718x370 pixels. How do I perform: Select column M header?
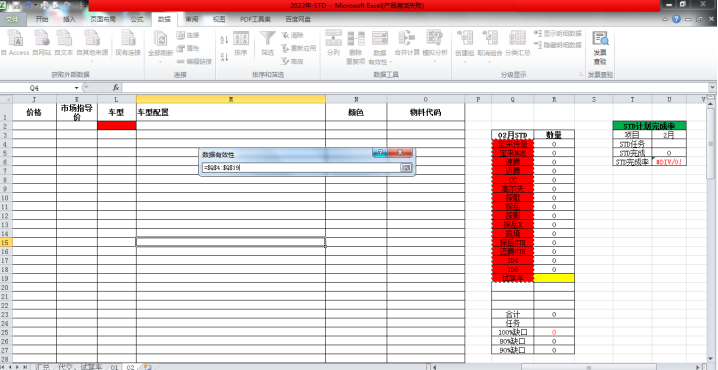(231, 99)
